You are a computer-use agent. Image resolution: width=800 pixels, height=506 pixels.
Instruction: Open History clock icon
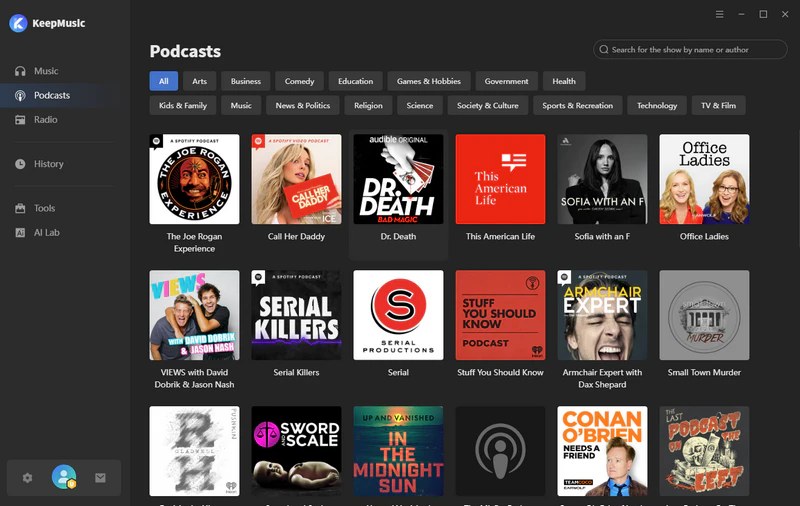coord(20,164)
